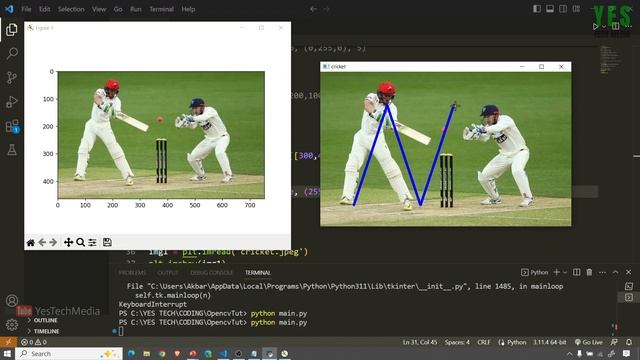Viewport: 640px width, 360px height.
Task: Save the figure with the disk icon
Action: coord(107,242)
